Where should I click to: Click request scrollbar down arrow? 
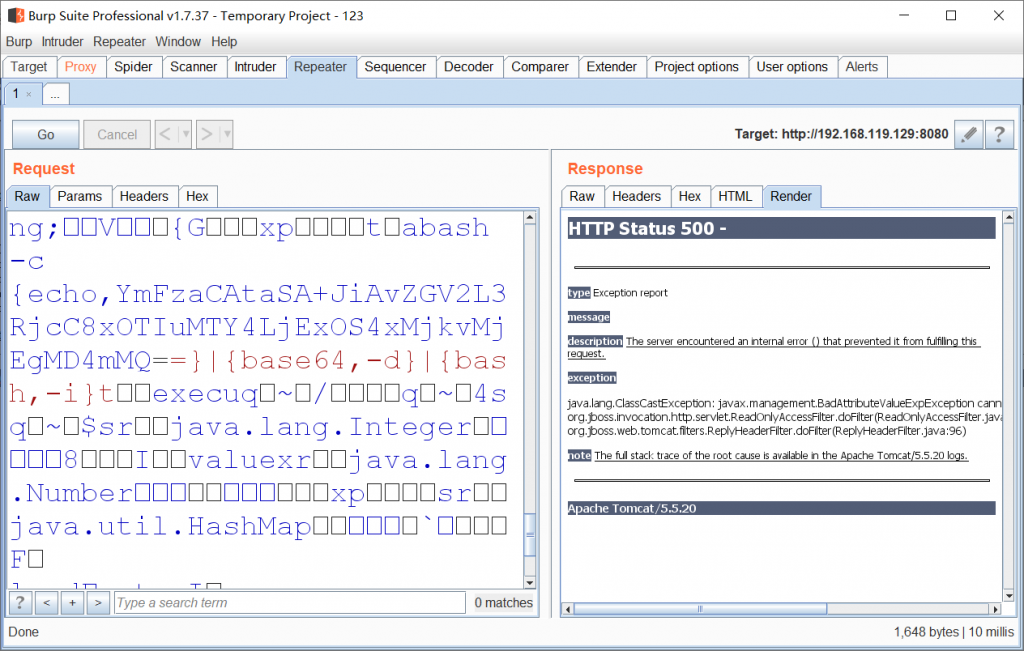[x=530, y=582]
